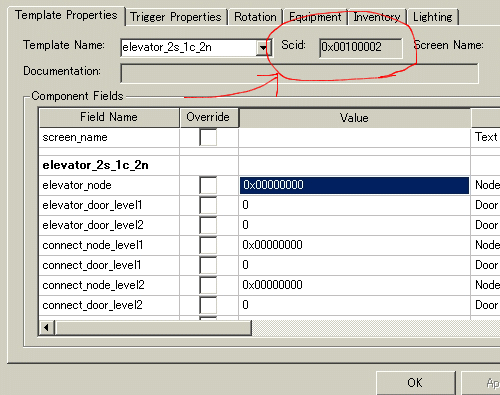Select the highlighted elevator_node value cell
Viewport: 500px width, 395px height.
pos(354,185)
